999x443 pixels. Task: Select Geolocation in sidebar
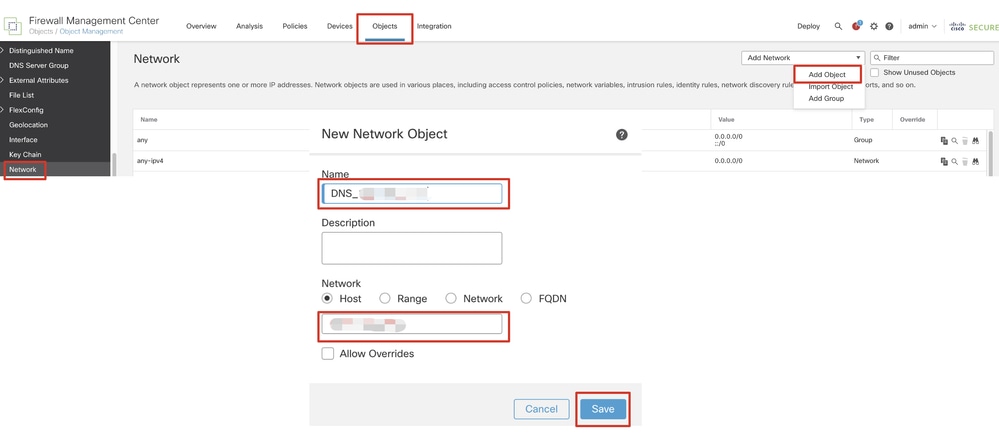tap(28, 125)
